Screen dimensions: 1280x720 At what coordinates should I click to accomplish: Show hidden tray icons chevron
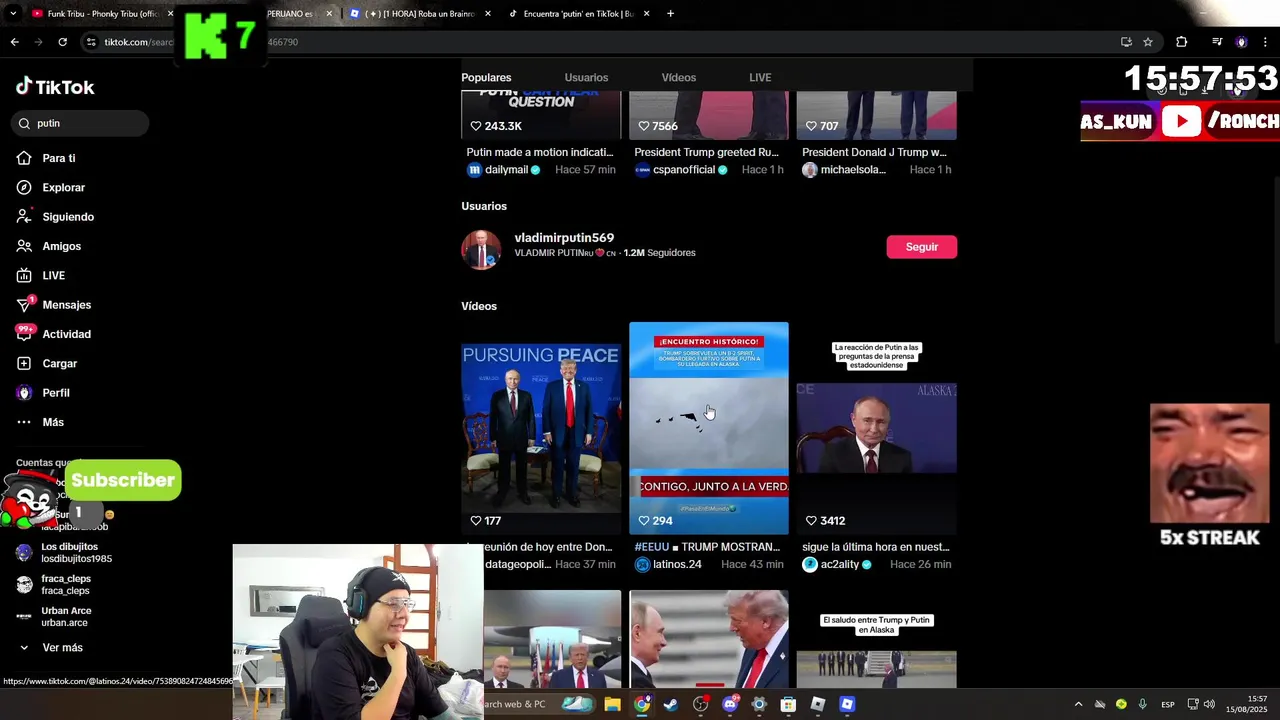click(x=1078, y=704)
